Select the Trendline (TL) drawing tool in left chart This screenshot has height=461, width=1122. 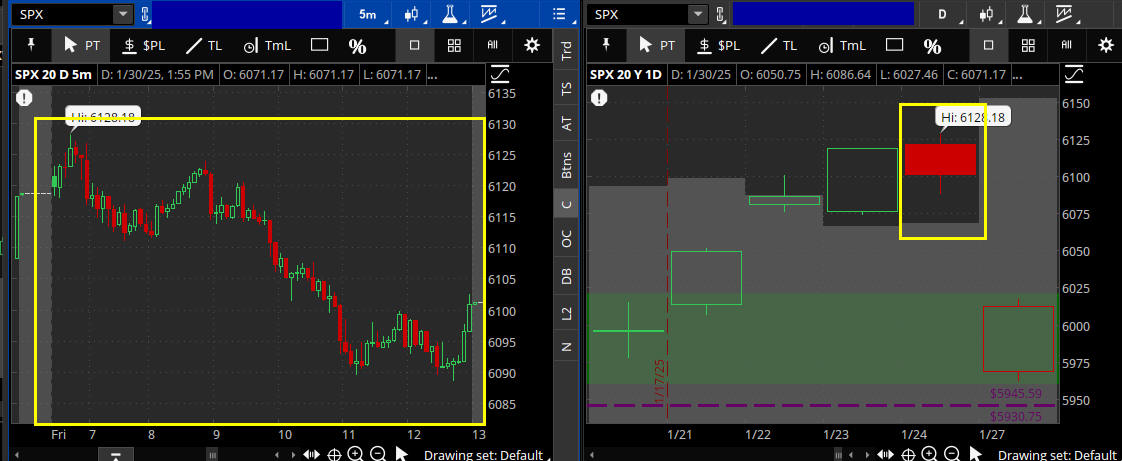204,45
